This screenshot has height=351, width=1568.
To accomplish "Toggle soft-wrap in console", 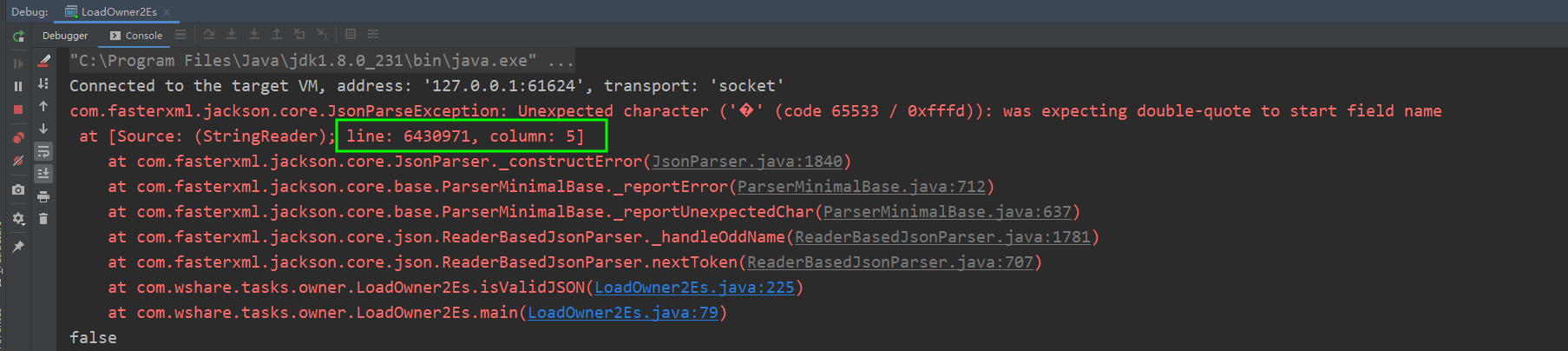I will point(43,151).
